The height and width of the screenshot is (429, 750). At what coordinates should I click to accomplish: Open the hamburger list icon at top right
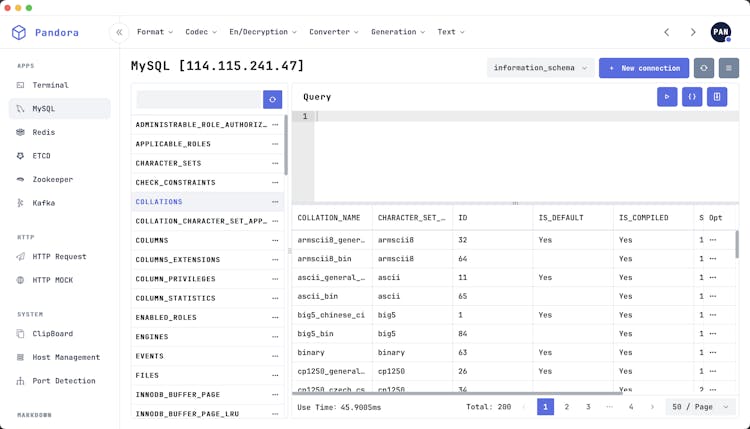click(729, 68)
